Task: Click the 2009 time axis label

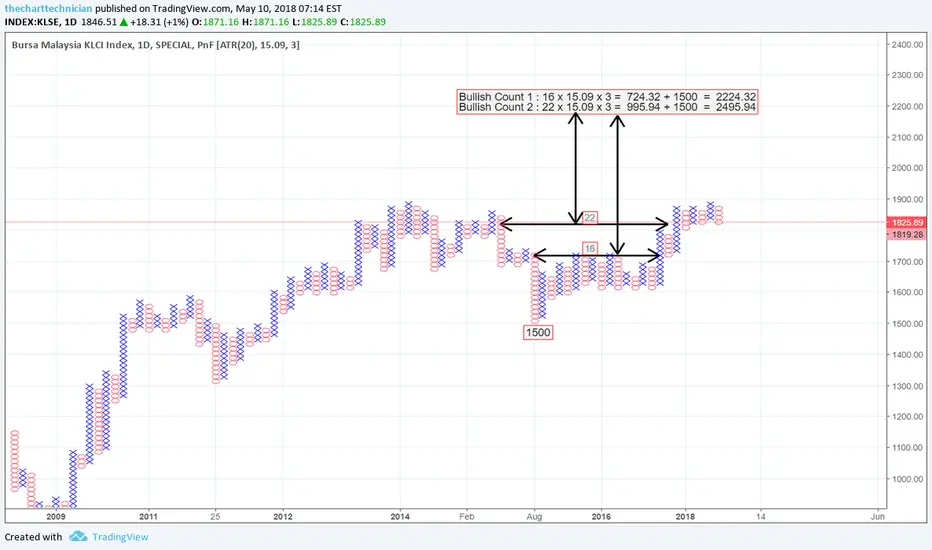Action: (x=56, y=517)
